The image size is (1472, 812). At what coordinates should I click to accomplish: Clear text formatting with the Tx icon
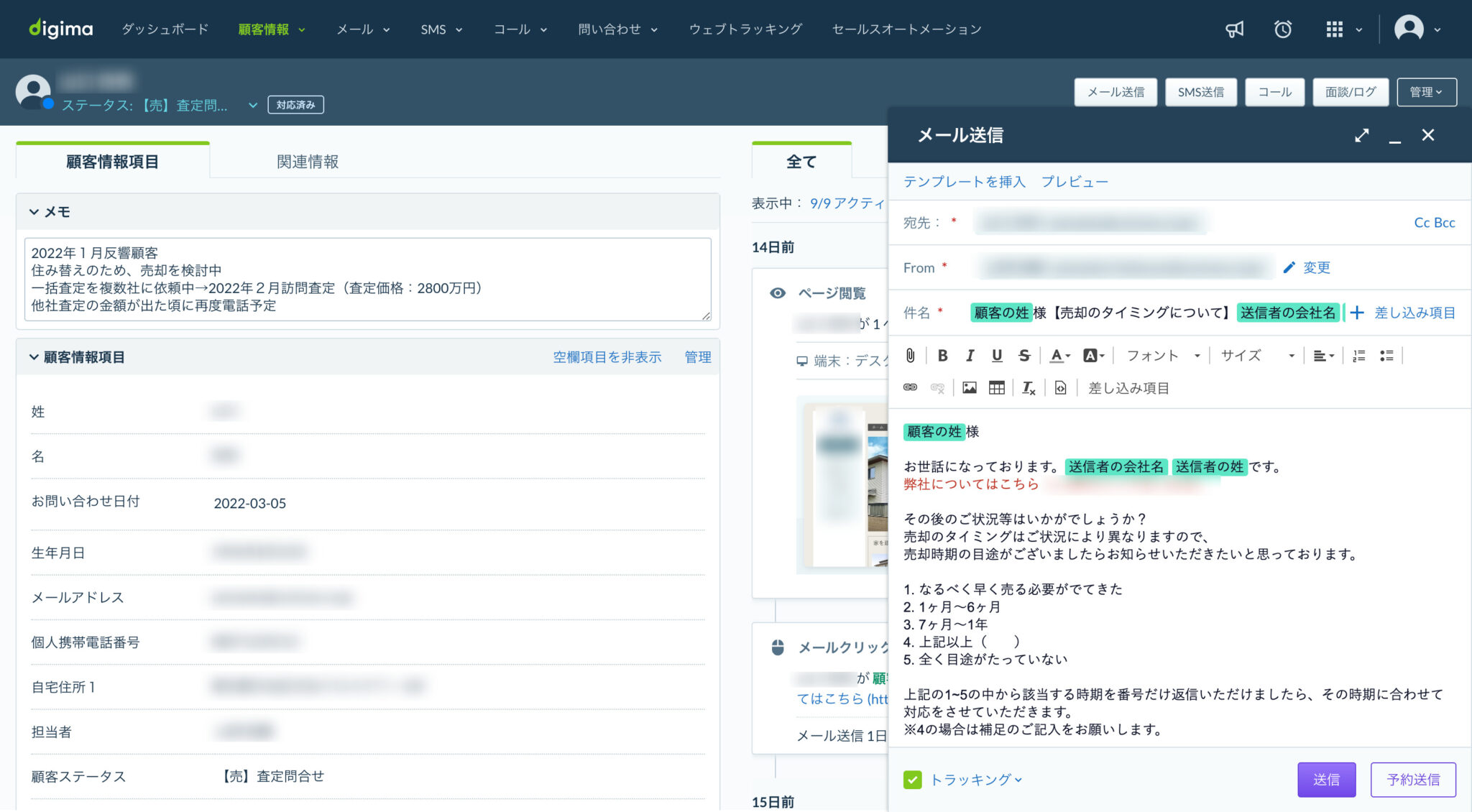coord(1027,387)
